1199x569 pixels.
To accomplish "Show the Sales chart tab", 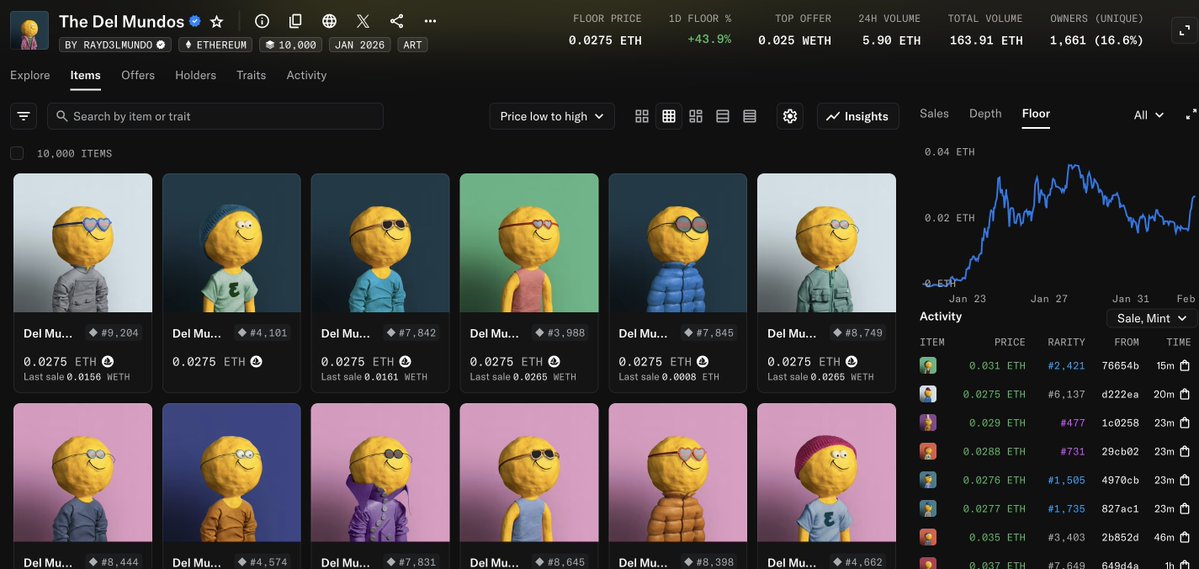I will [934, 113].
